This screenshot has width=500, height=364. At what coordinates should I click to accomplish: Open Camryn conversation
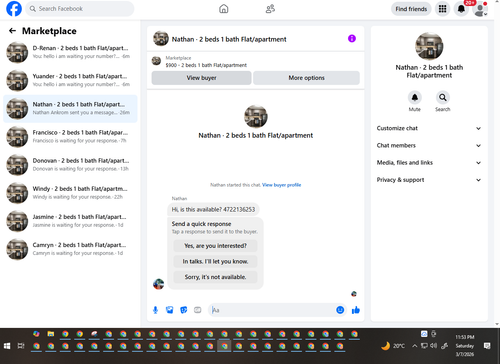coord(70,249)
